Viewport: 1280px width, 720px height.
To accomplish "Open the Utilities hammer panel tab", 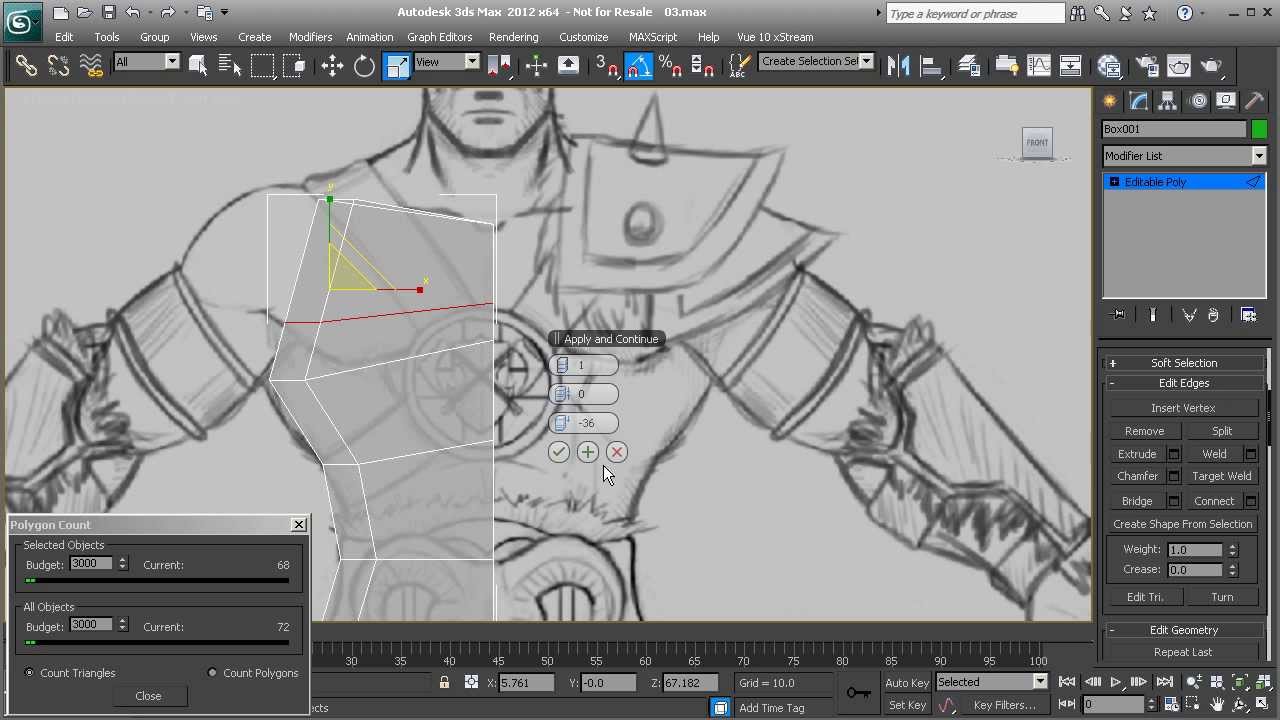I will 1254,101.
